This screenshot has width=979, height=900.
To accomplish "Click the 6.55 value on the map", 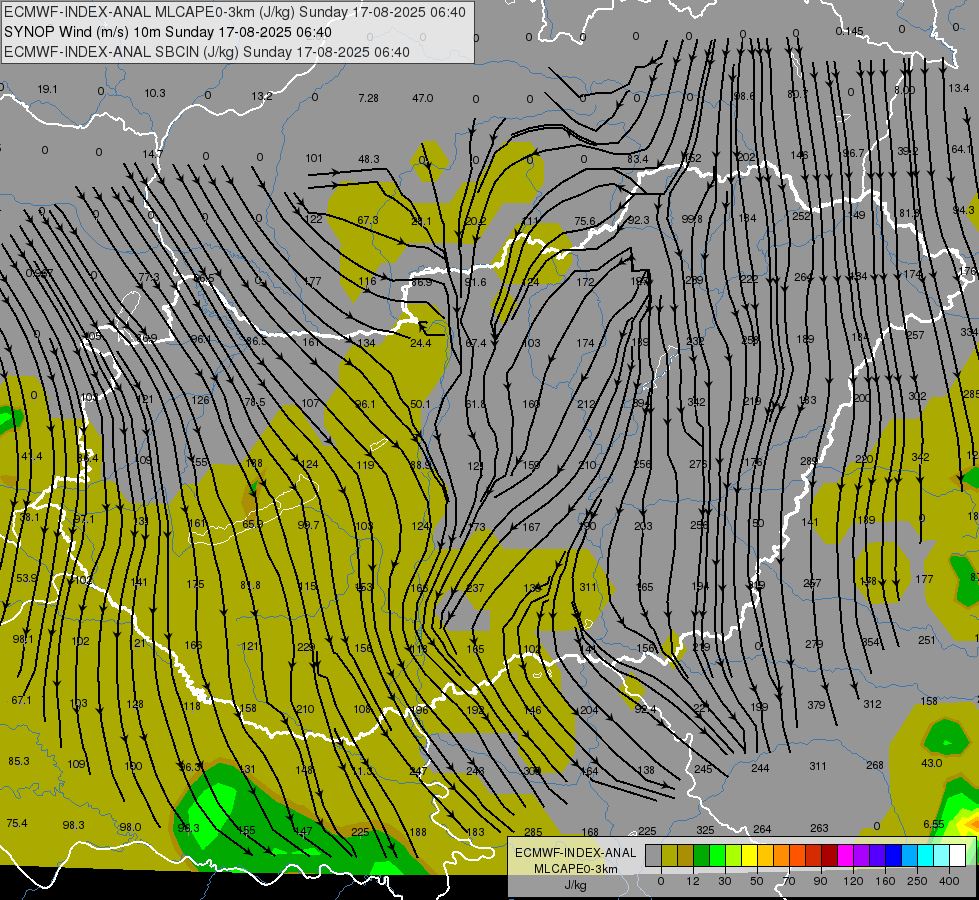I will 933,824.
